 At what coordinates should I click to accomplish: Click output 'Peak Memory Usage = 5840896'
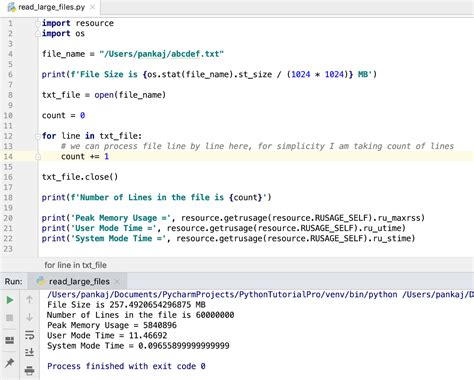112,325
